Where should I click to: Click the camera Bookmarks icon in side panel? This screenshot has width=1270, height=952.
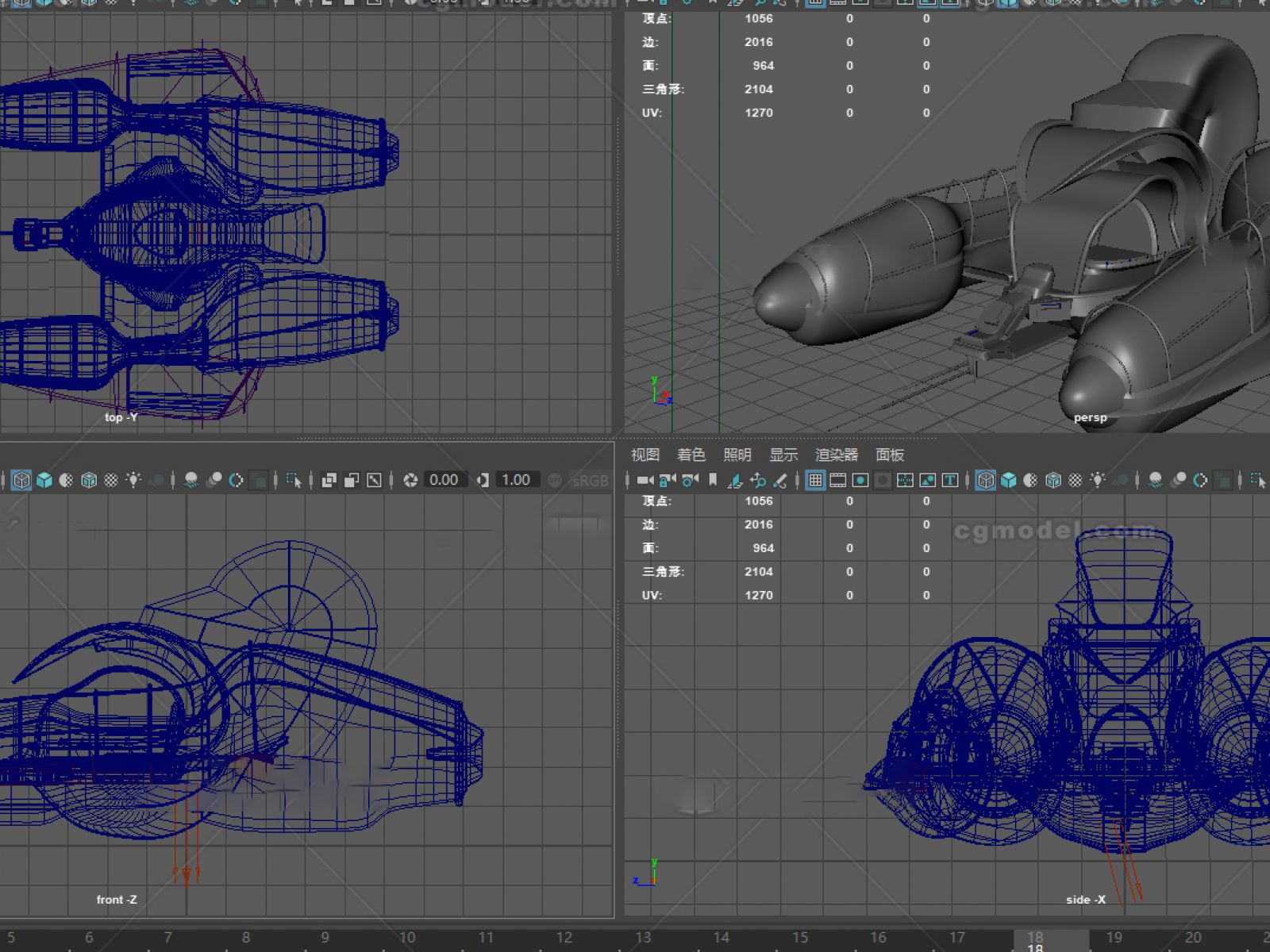click(x=713, y=480)
